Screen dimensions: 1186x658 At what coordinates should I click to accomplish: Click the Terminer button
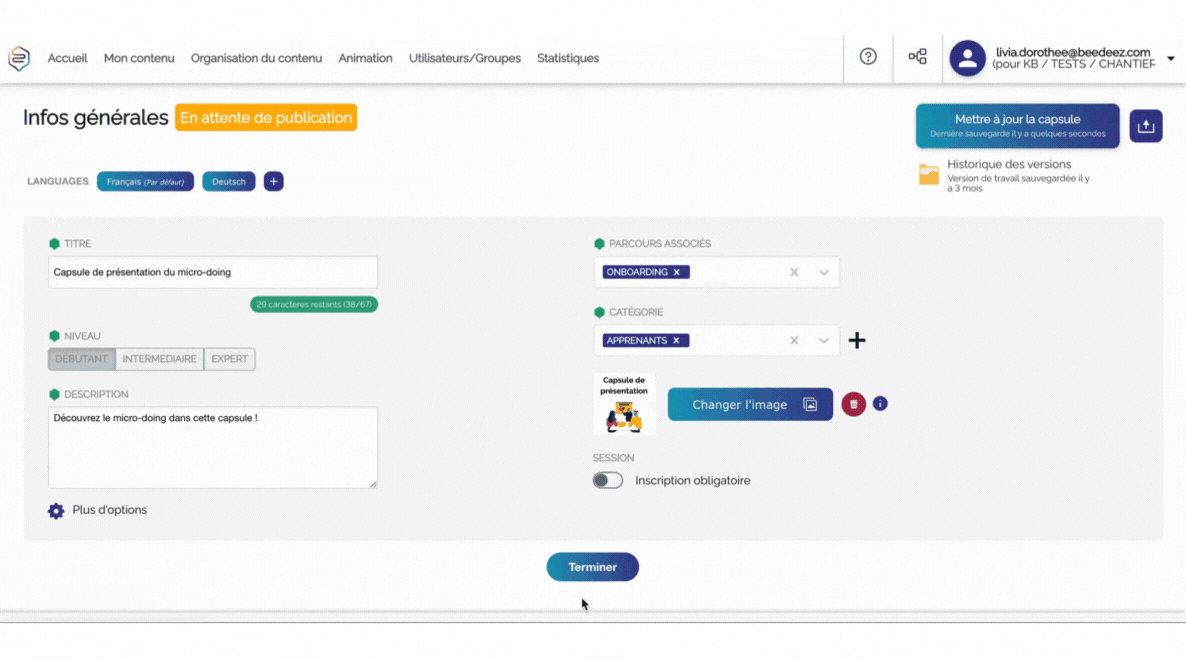click(592, 567)
